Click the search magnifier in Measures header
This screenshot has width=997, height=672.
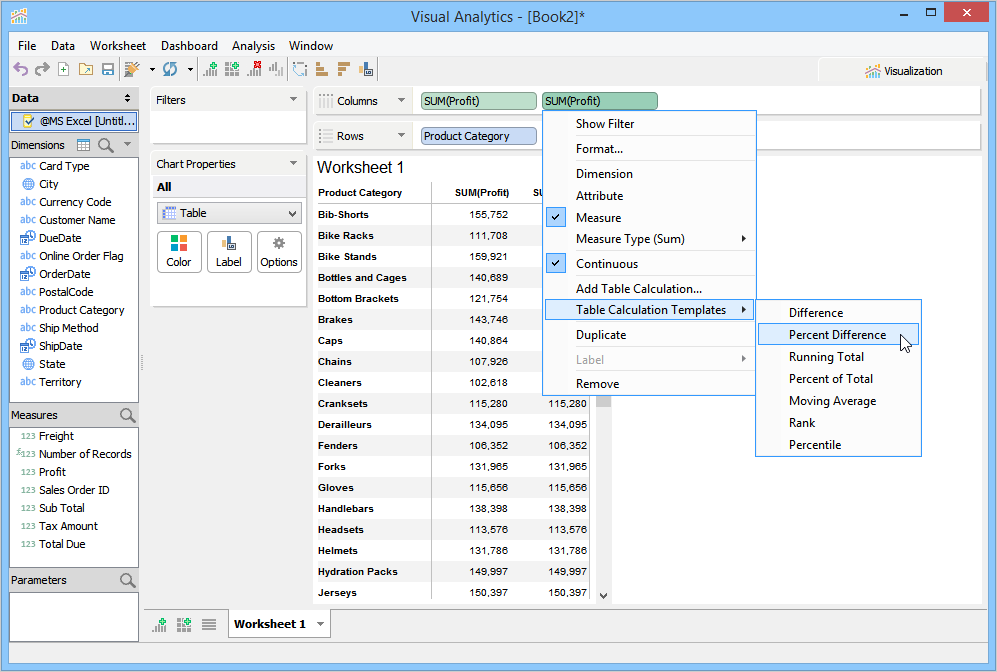tap(127, 415)
